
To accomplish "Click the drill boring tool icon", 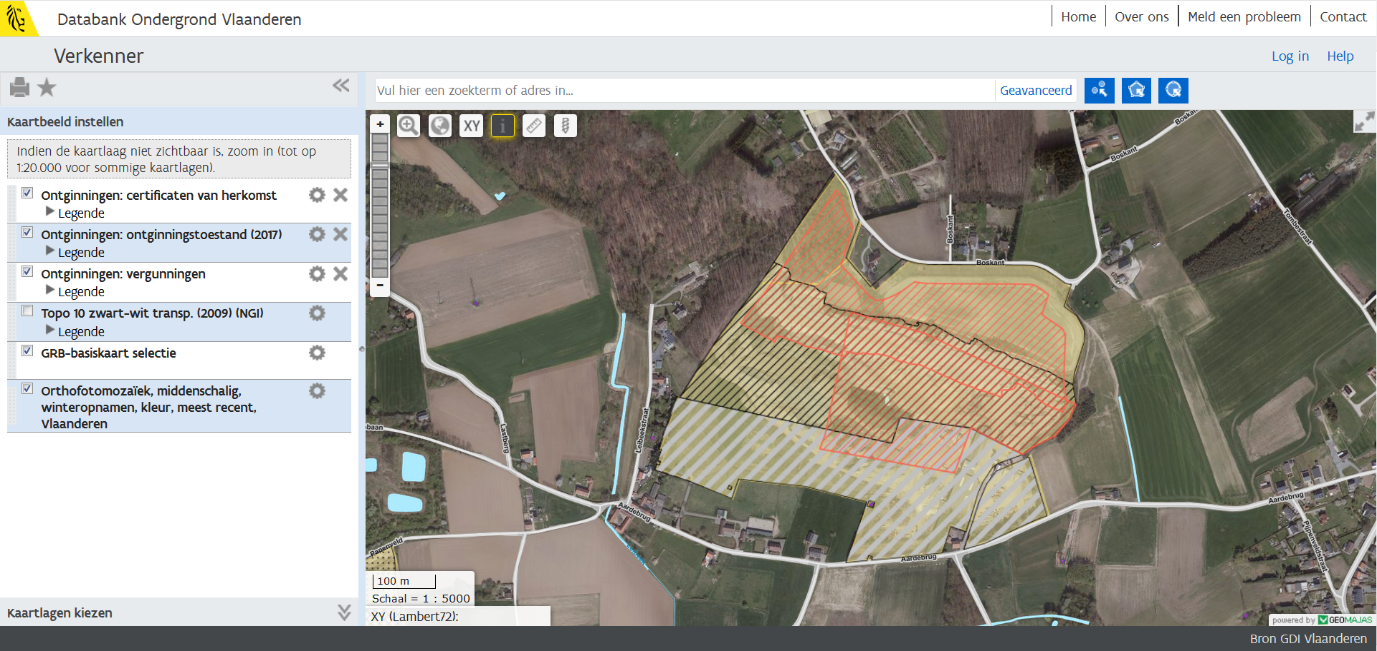I will (x=565, y=125).
